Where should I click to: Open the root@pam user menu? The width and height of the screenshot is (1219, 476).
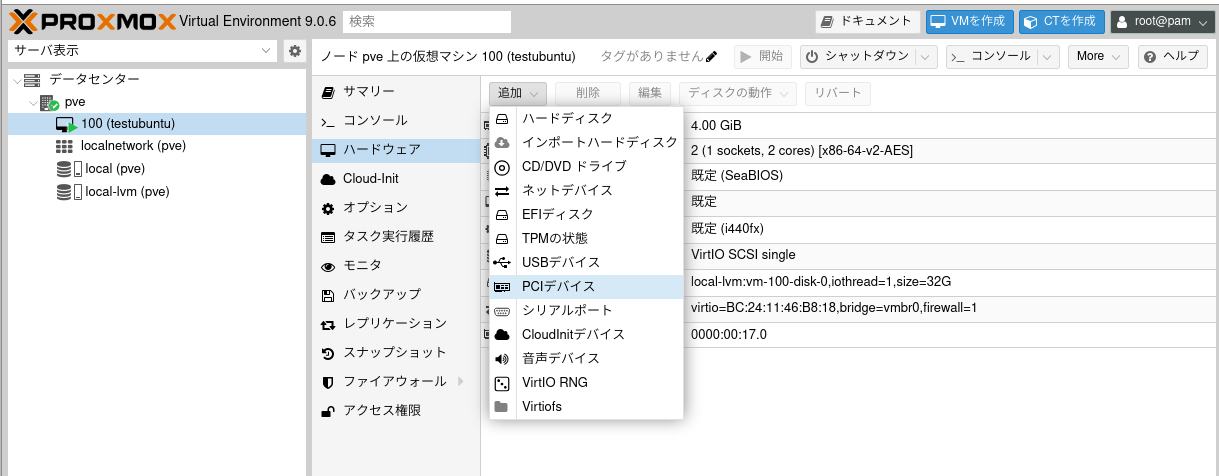pos(1160,21)
